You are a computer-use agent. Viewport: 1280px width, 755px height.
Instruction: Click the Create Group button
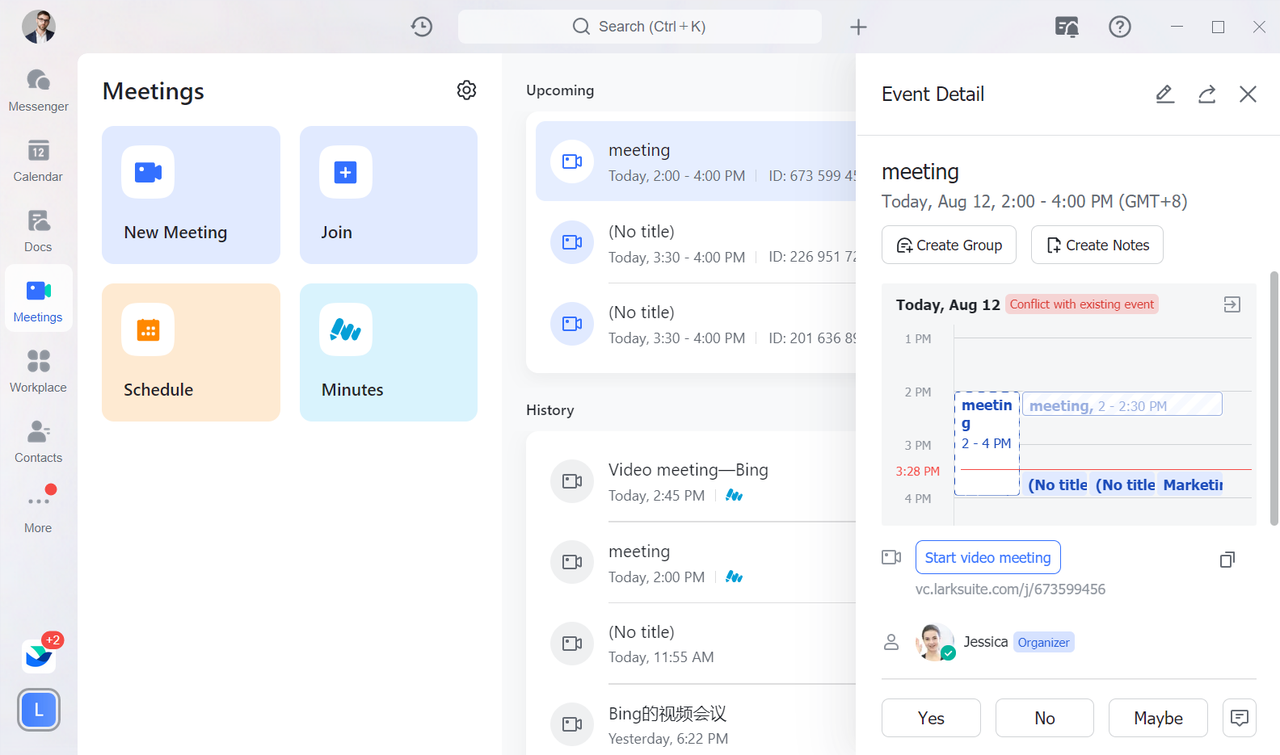point(948,245)
